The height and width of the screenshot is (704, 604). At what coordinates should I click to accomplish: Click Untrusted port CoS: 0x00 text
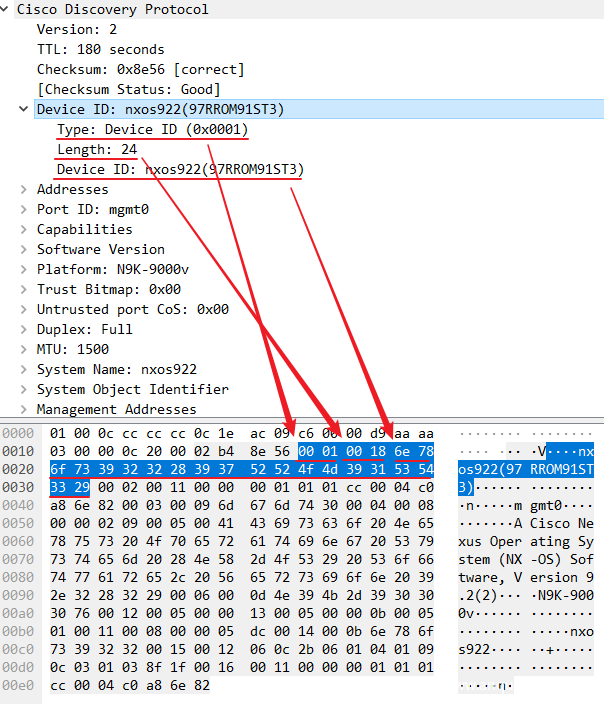(133, 309)
